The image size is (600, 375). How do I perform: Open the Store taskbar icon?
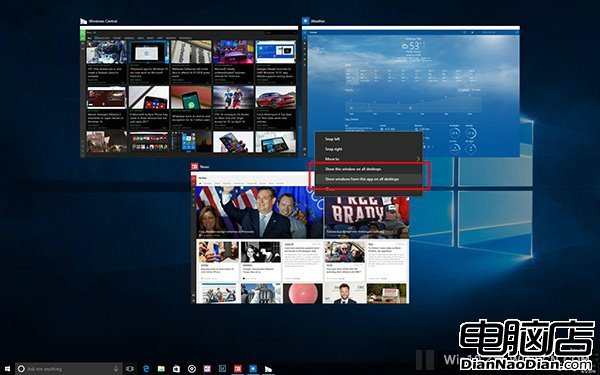(176, 368)
